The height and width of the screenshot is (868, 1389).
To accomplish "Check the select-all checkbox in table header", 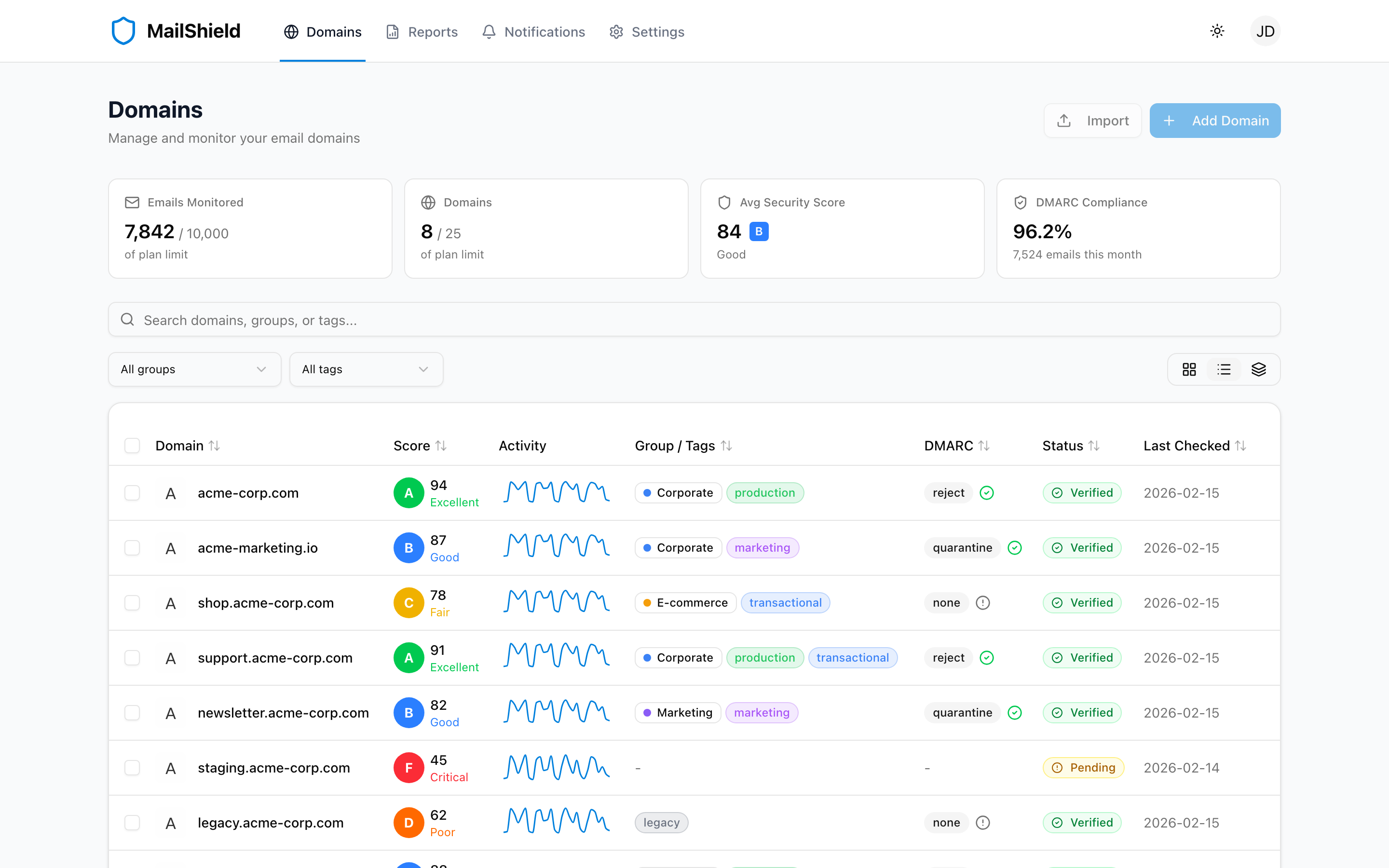I will click(x=132, y=446).
